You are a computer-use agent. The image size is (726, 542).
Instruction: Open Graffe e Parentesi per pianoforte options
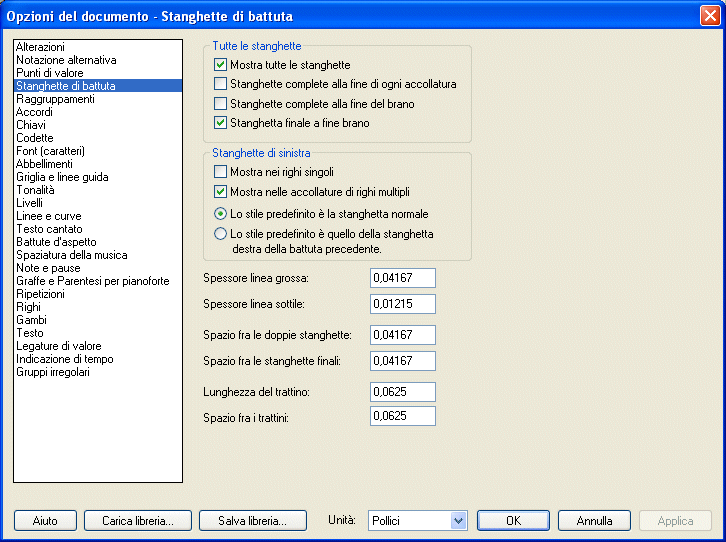coord(98,280)
